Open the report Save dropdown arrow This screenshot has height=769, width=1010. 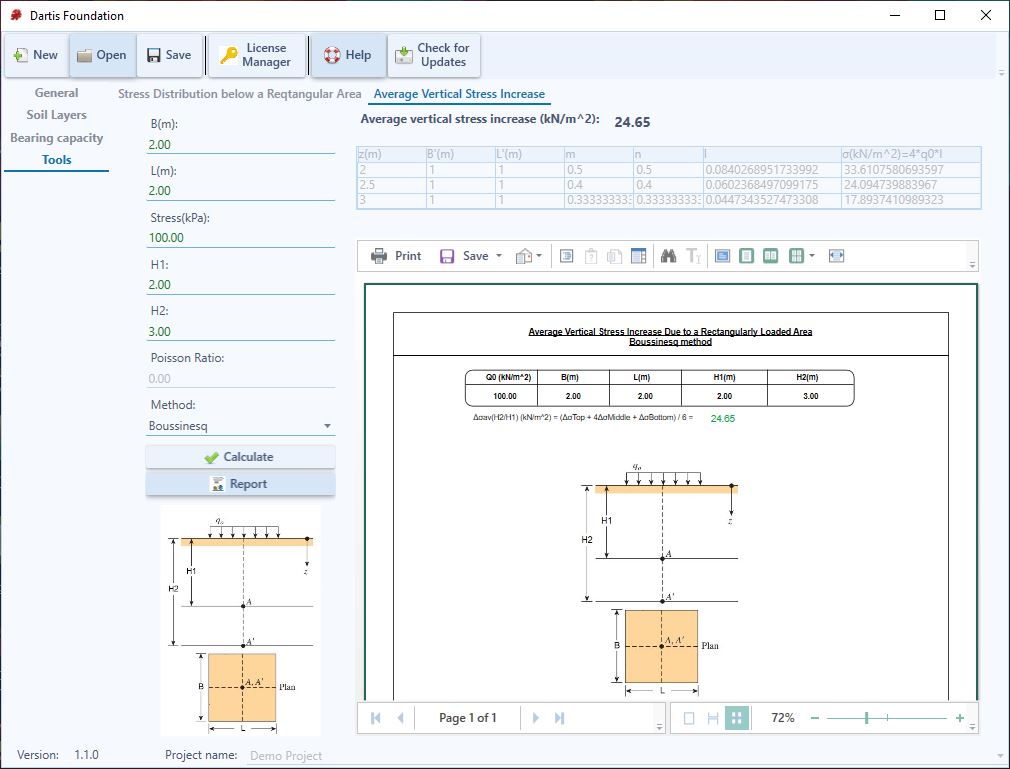point(499,256)
